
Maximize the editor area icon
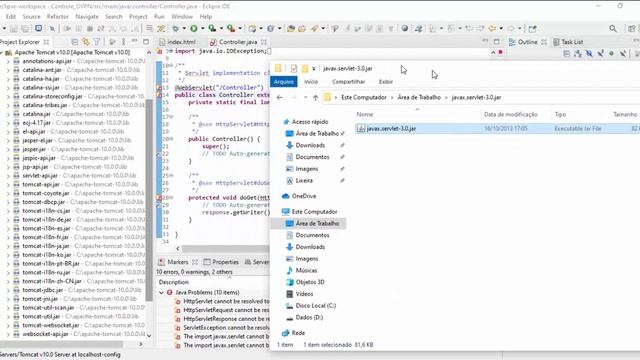pos(496,42)
